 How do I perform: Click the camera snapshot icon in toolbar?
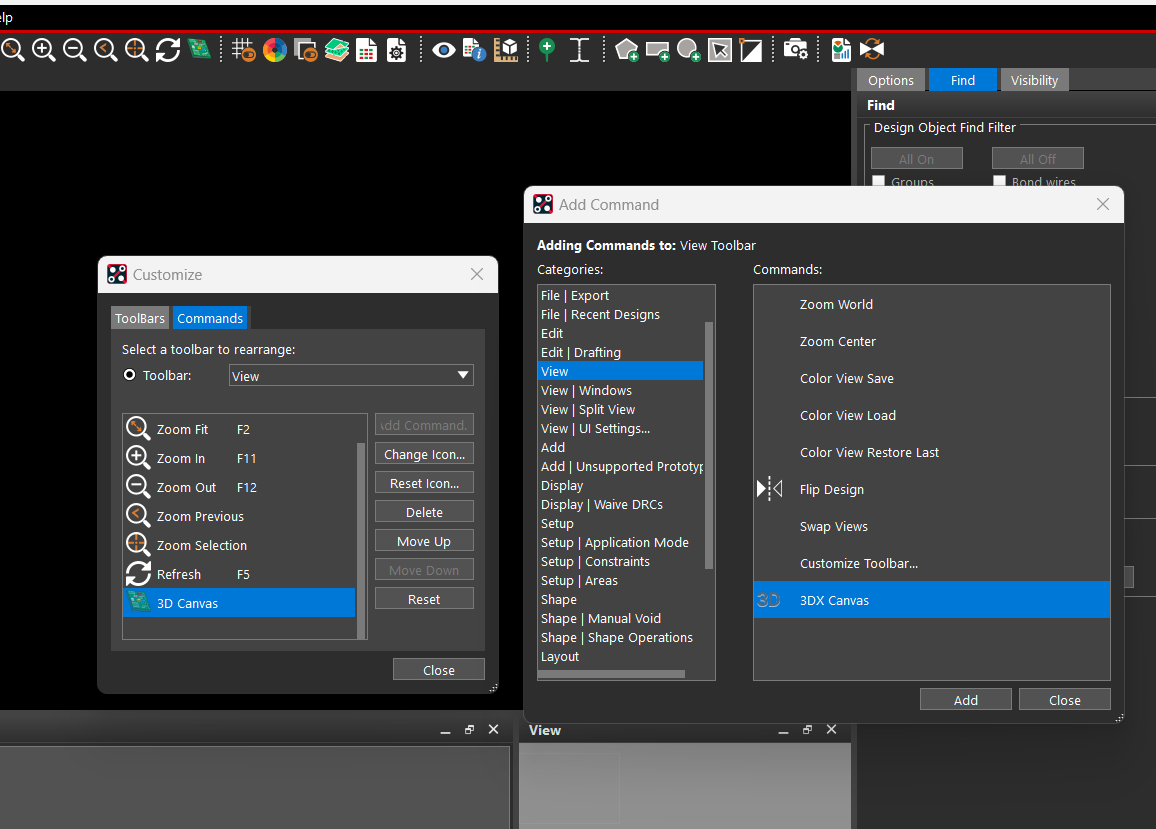pos(795,49)
